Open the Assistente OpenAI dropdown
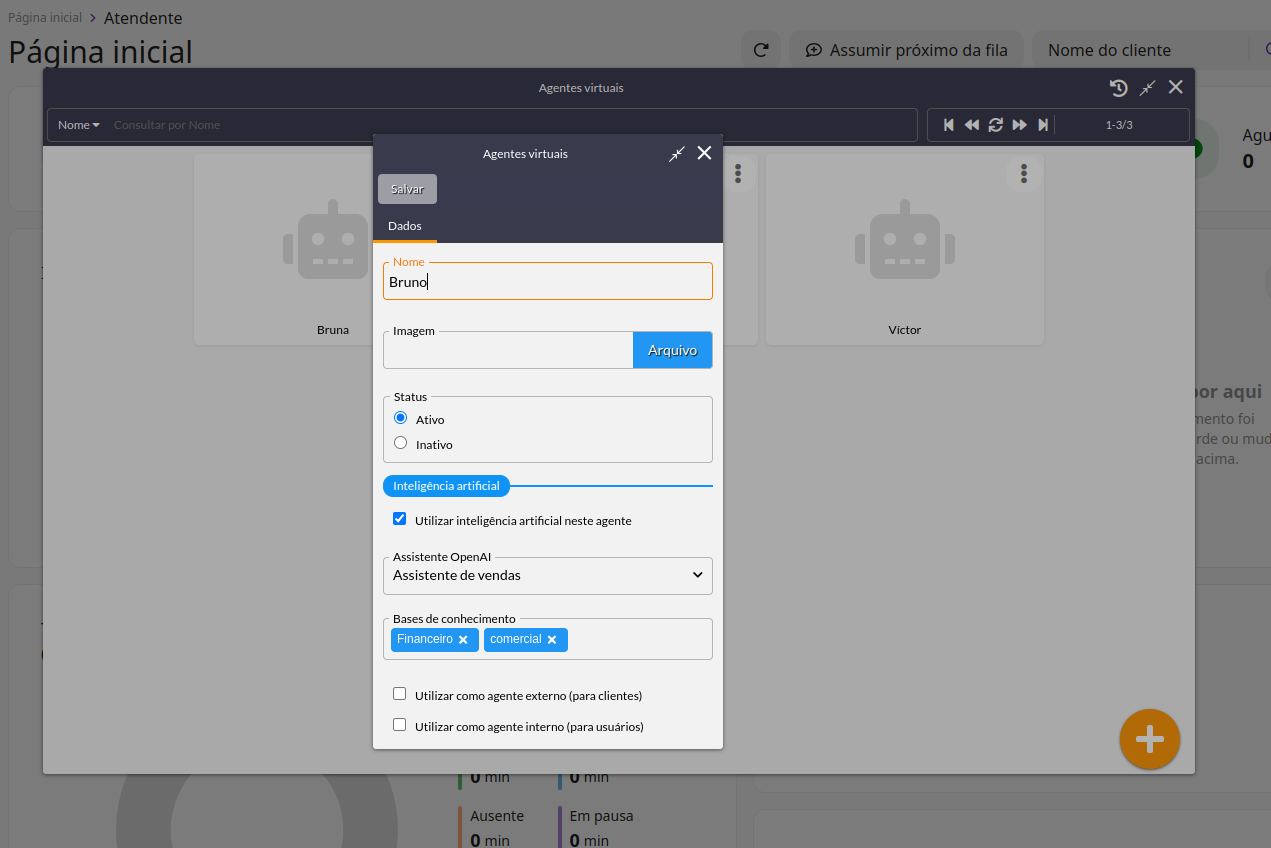 tap(548, 575)
